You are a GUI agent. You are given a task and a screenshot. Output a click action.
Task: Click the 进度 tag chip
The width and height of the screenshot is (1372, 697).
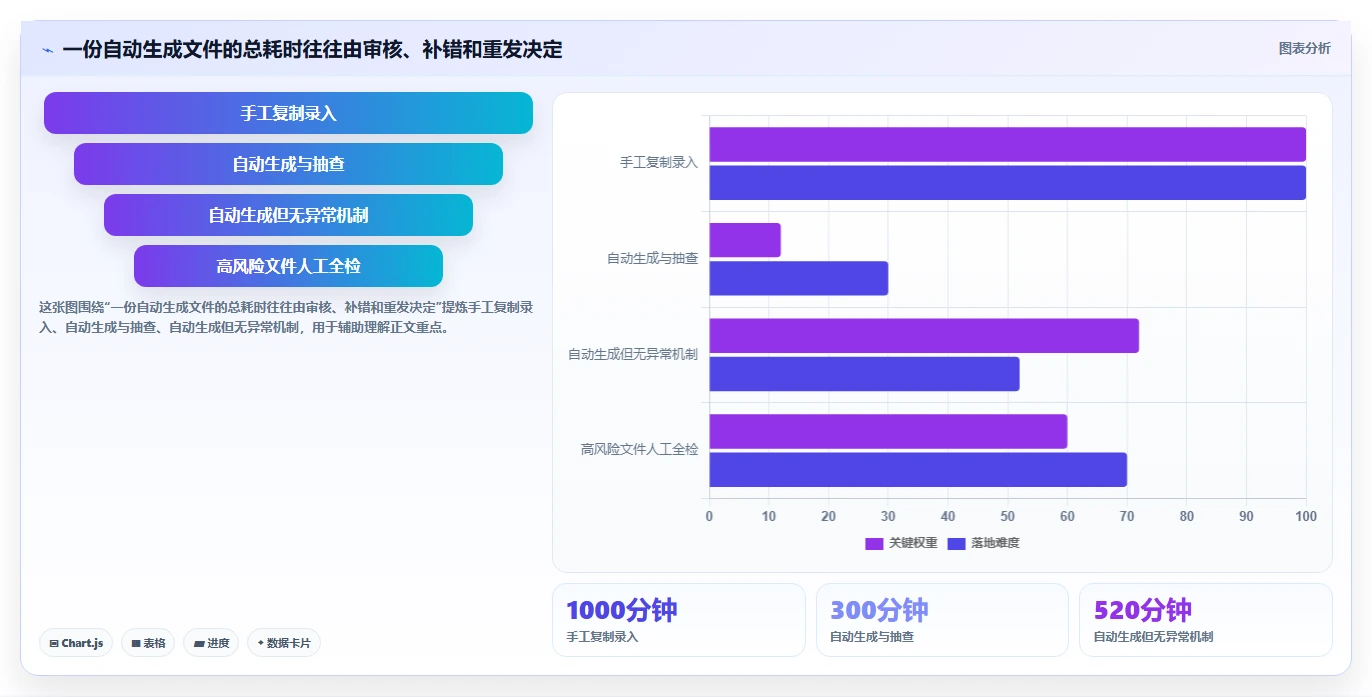211,643
